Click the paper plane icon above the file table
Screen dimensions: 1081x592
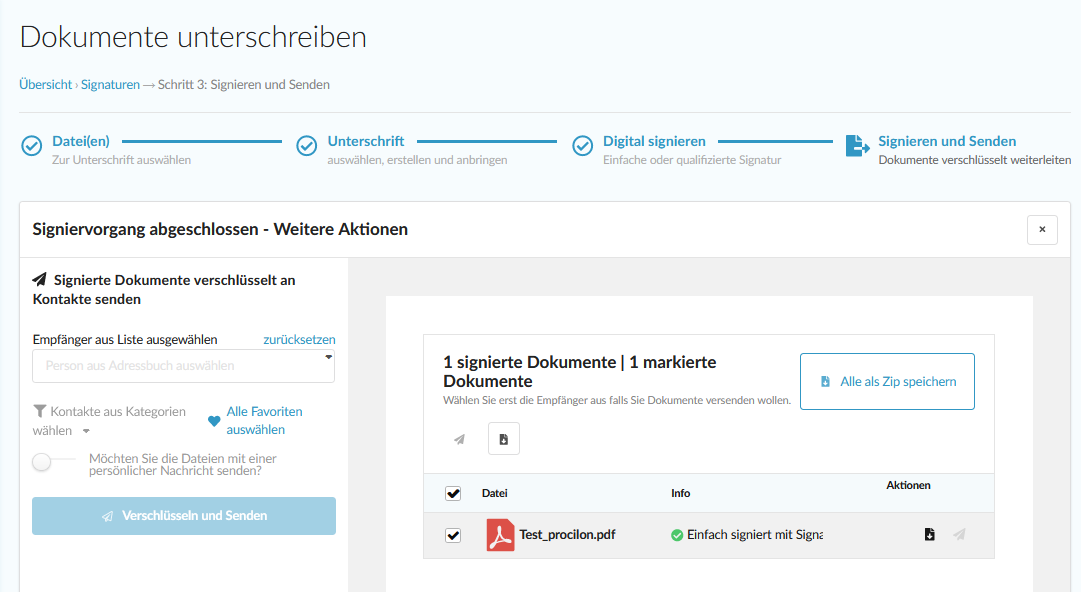460,439
